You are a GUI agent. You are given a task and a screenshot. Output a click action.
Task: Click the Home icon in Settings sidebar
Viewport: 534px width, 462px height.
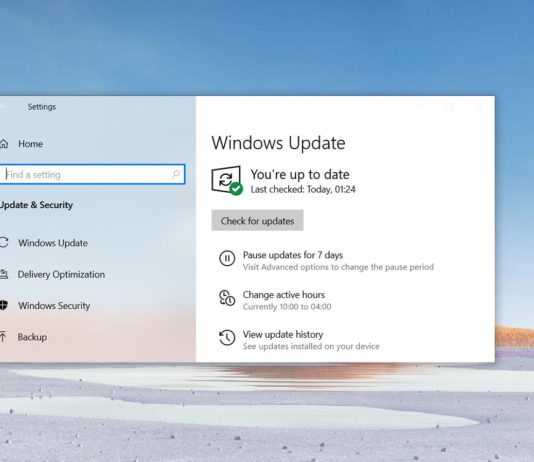tap(4, 144)
